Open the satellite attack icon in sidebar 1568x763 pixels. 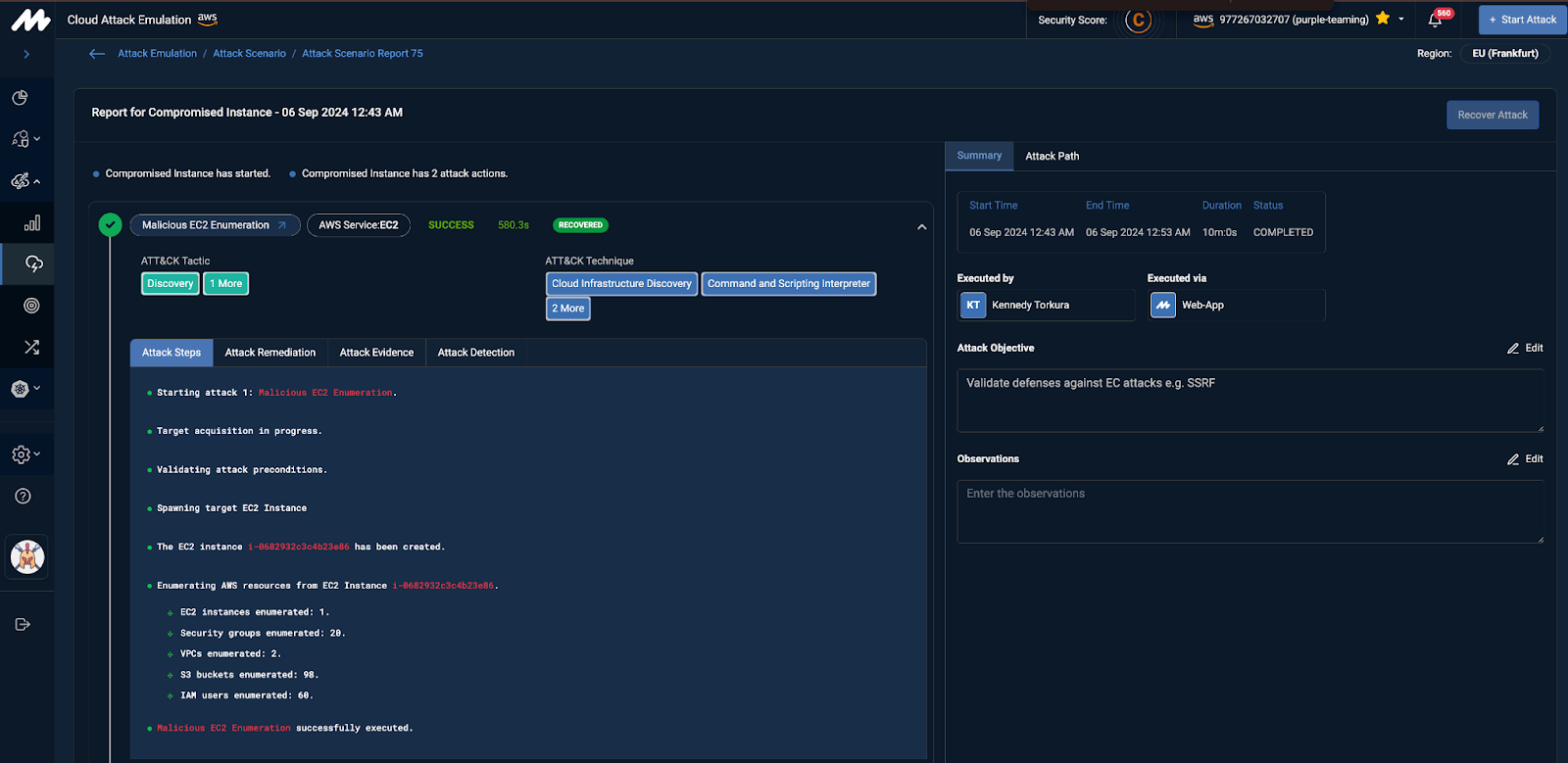21,181
